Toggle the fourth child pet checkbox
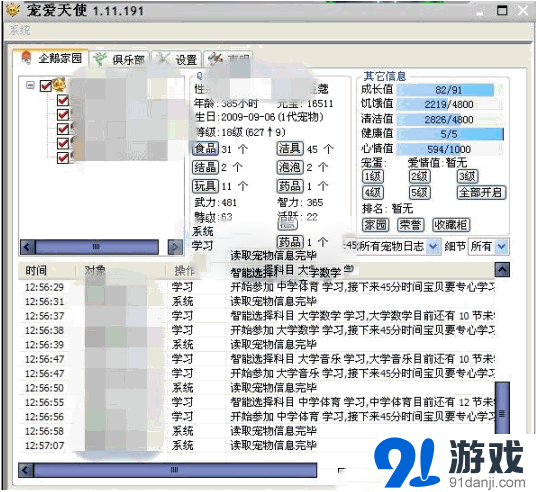Screen dimensions: 537x492 point(63,143)
